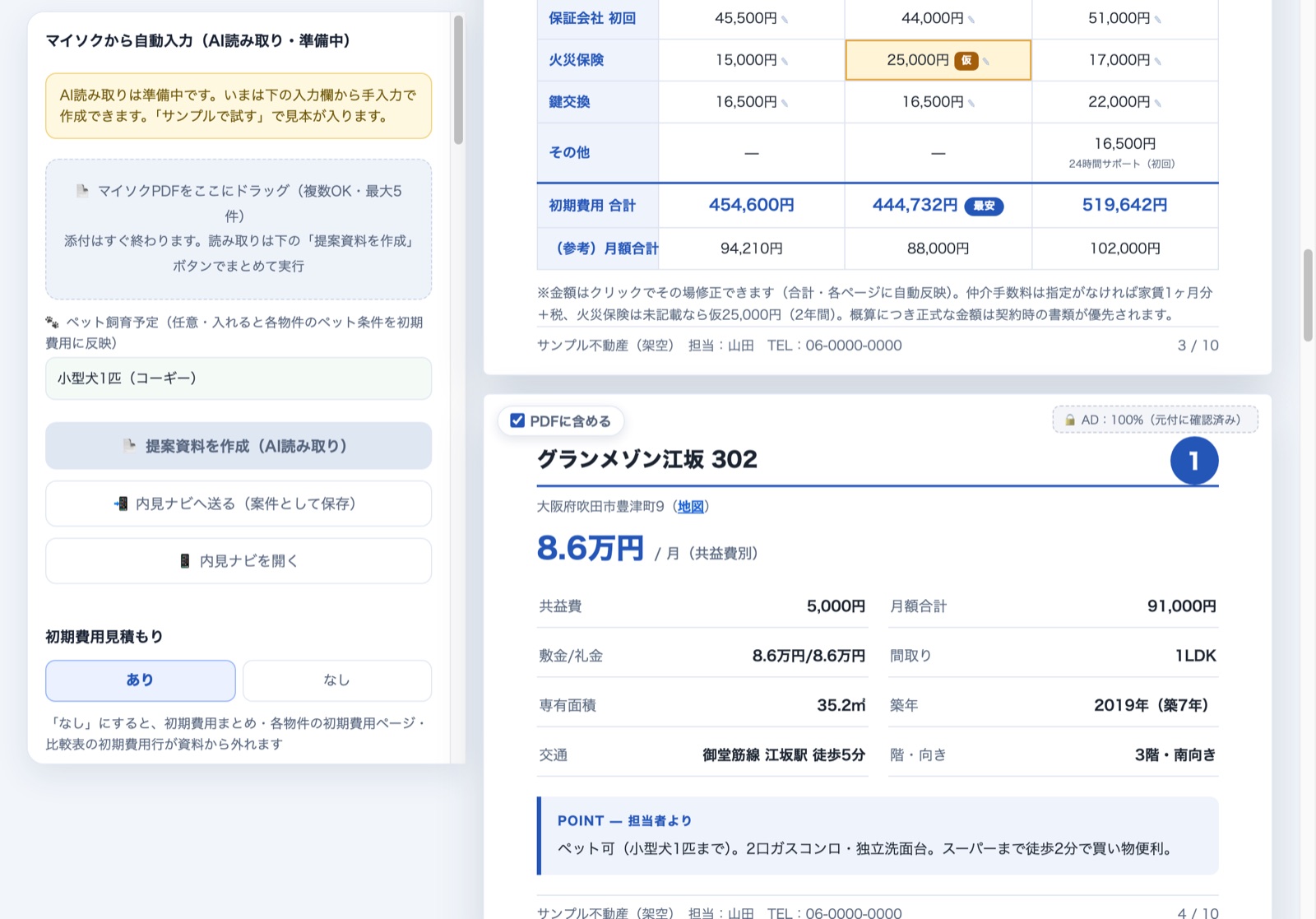Click the yellow AI読み取りは準備中 notice
This screenshot has height=919, width=1316.
pos(239,106)
